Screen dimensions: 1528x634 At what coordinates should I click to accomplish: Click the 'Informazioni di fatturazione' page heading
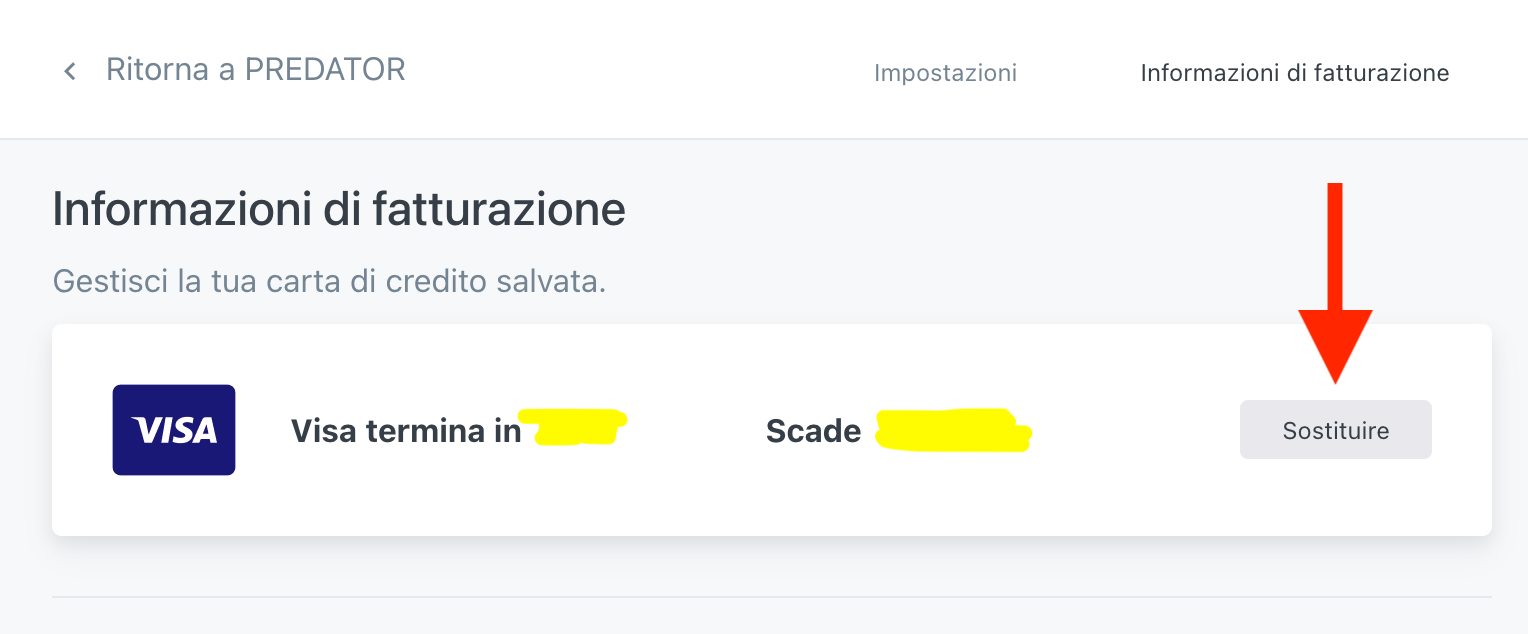pos(339,210)
